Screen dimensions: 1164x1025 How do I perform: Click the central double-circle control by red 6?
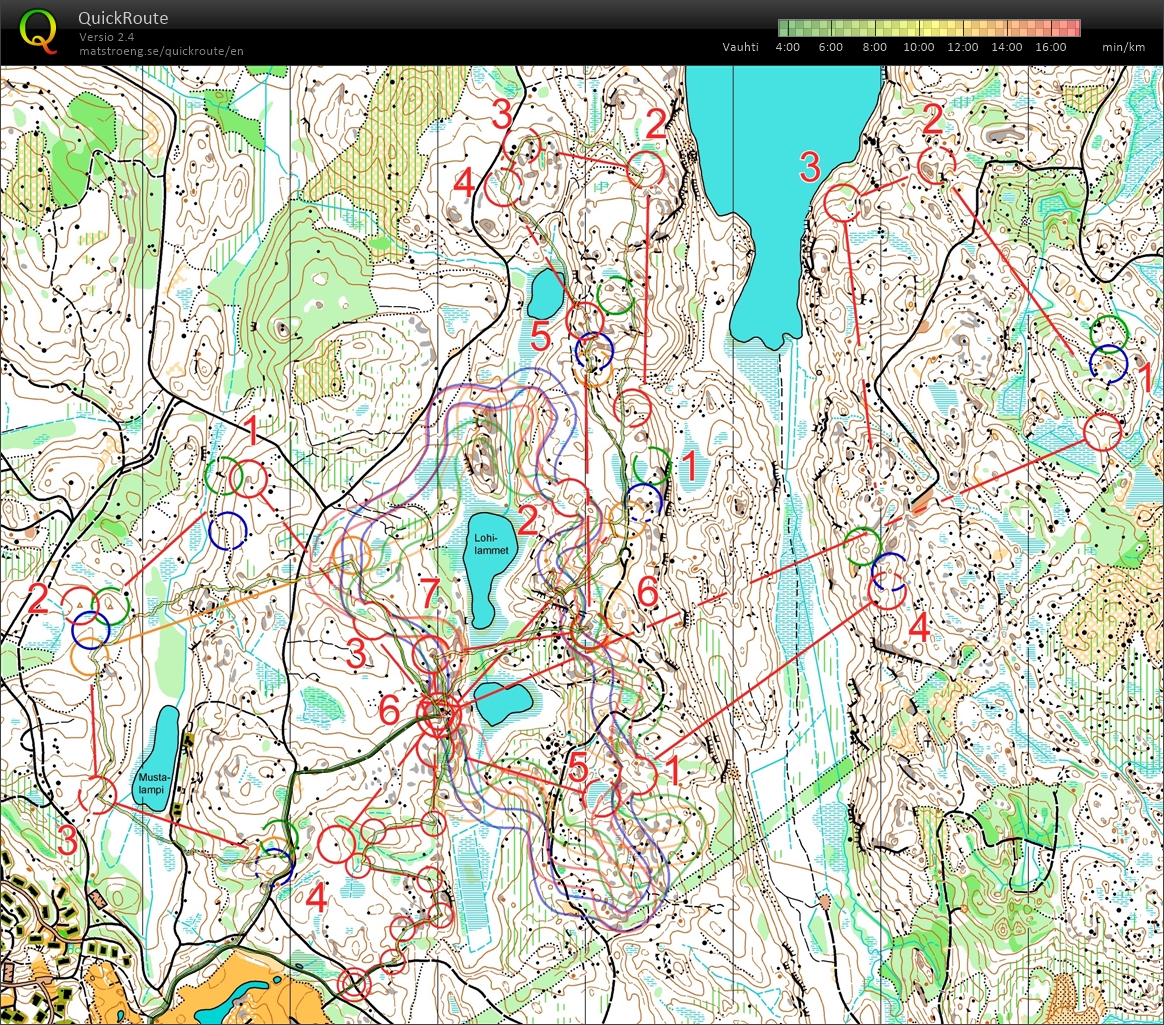(x=438, y=714)
